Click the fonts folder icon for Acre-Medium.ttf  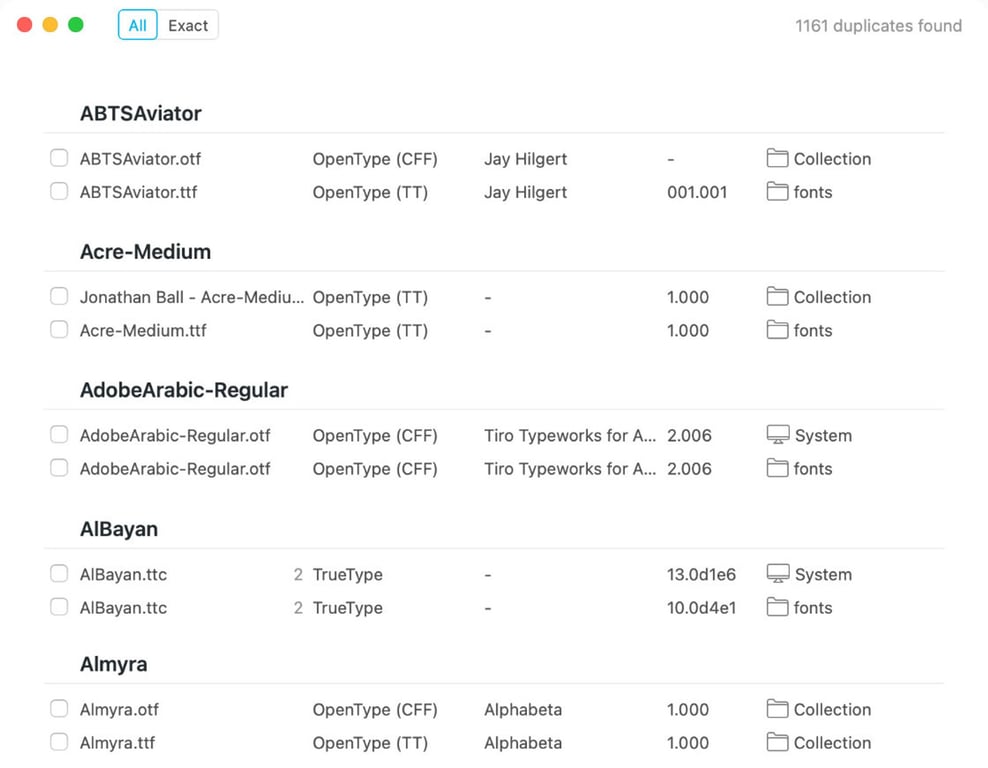(777, 330)
